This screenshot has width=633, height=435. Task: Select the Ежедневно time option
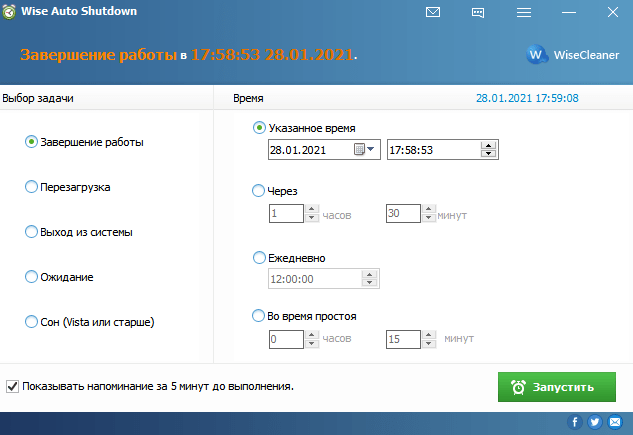click(260, 258)
